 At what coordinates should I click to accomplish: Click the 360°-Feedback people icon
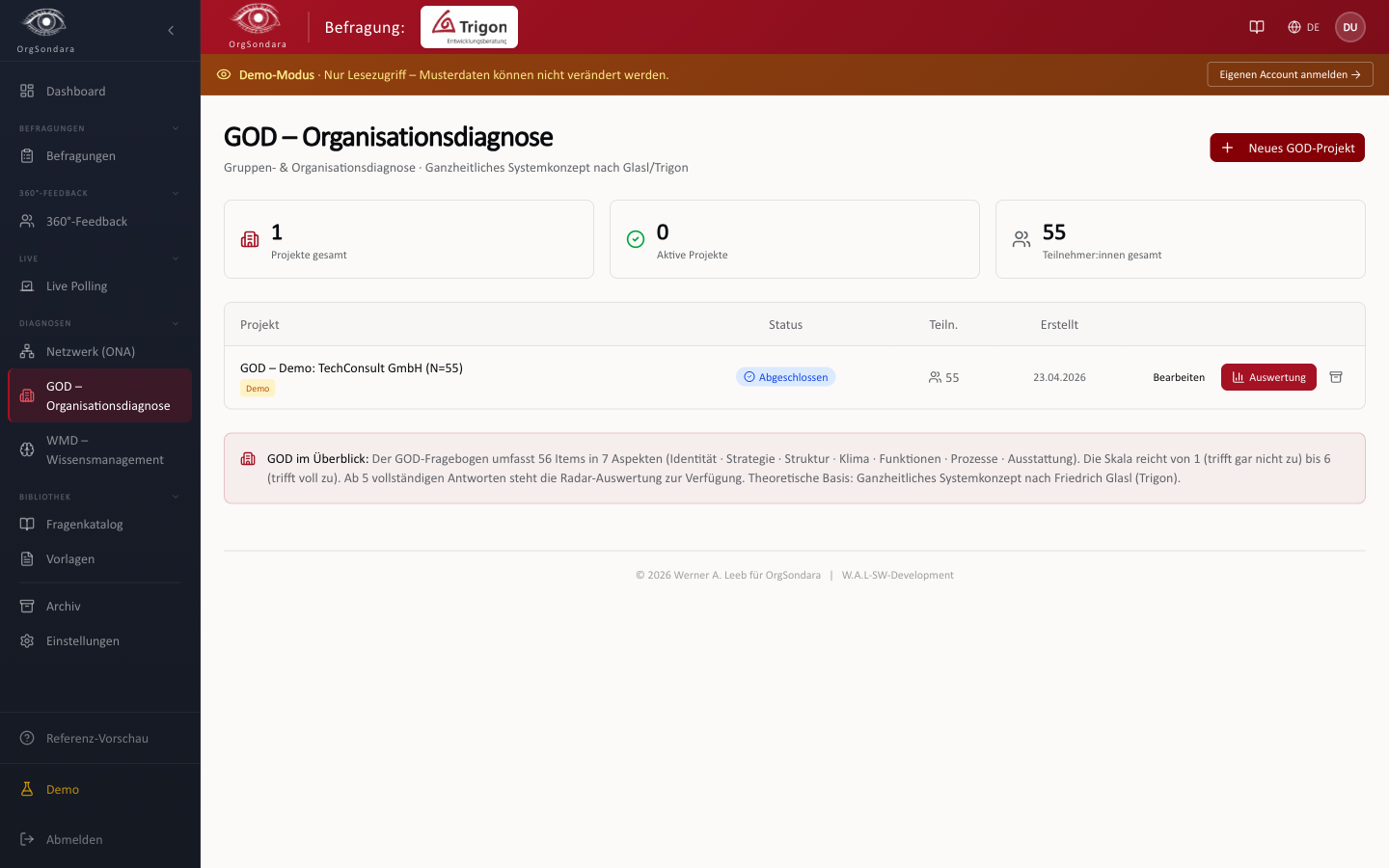click(27, 221)
